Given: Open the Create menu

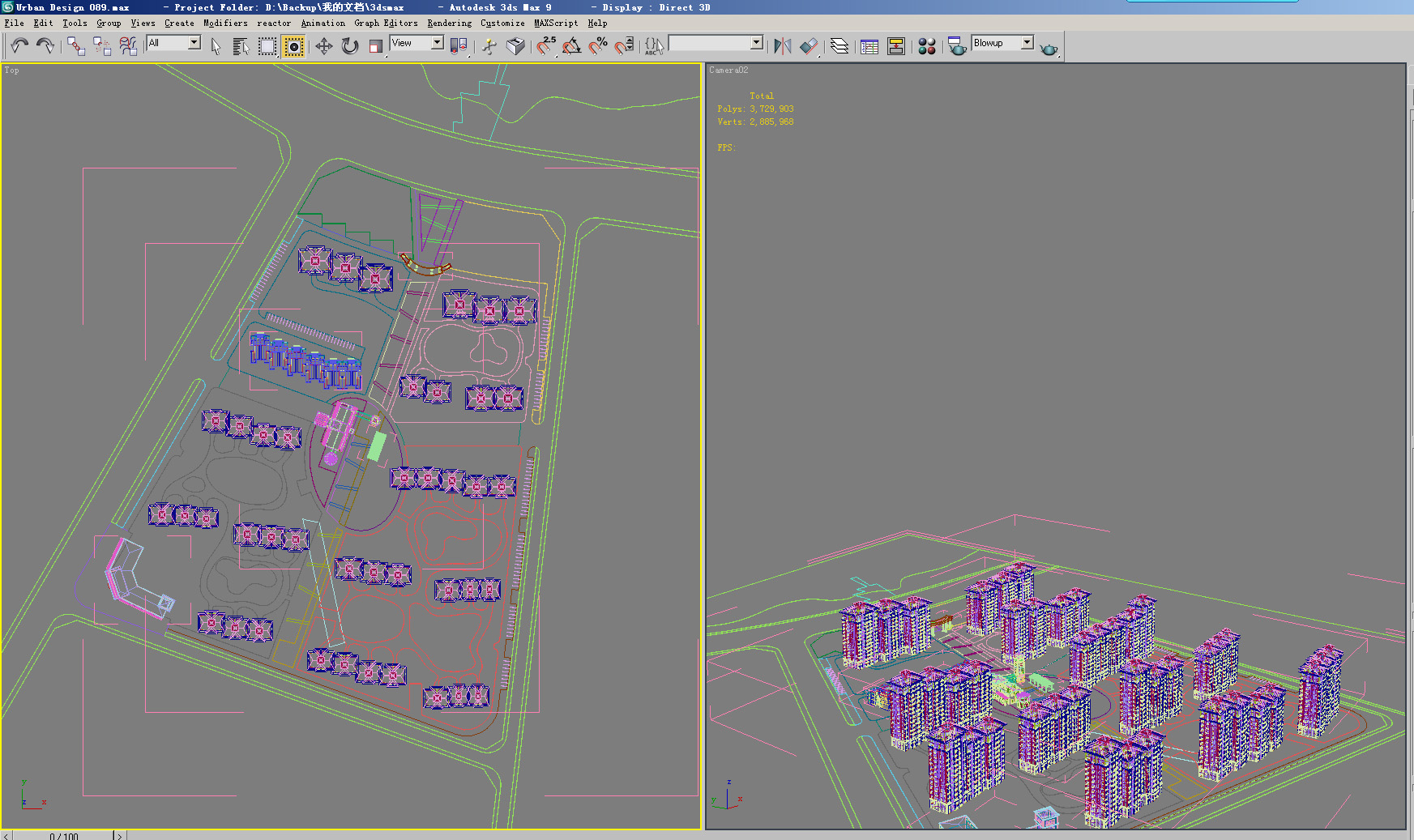Looking at the screenshot, I should [179, 23].
